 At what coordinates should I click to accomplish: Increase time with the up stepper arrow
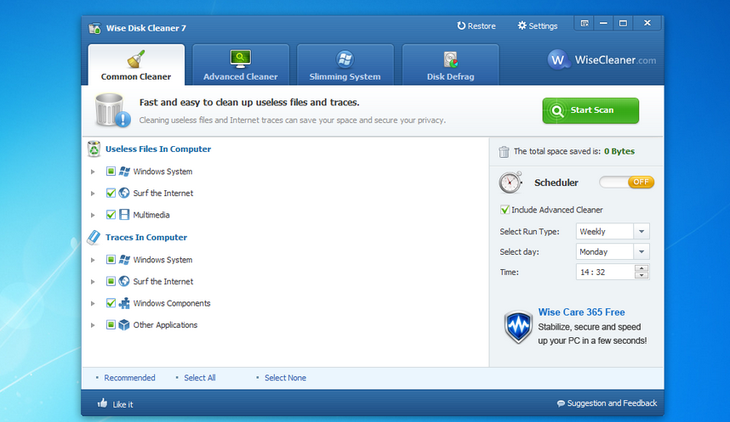click(642, 268)
